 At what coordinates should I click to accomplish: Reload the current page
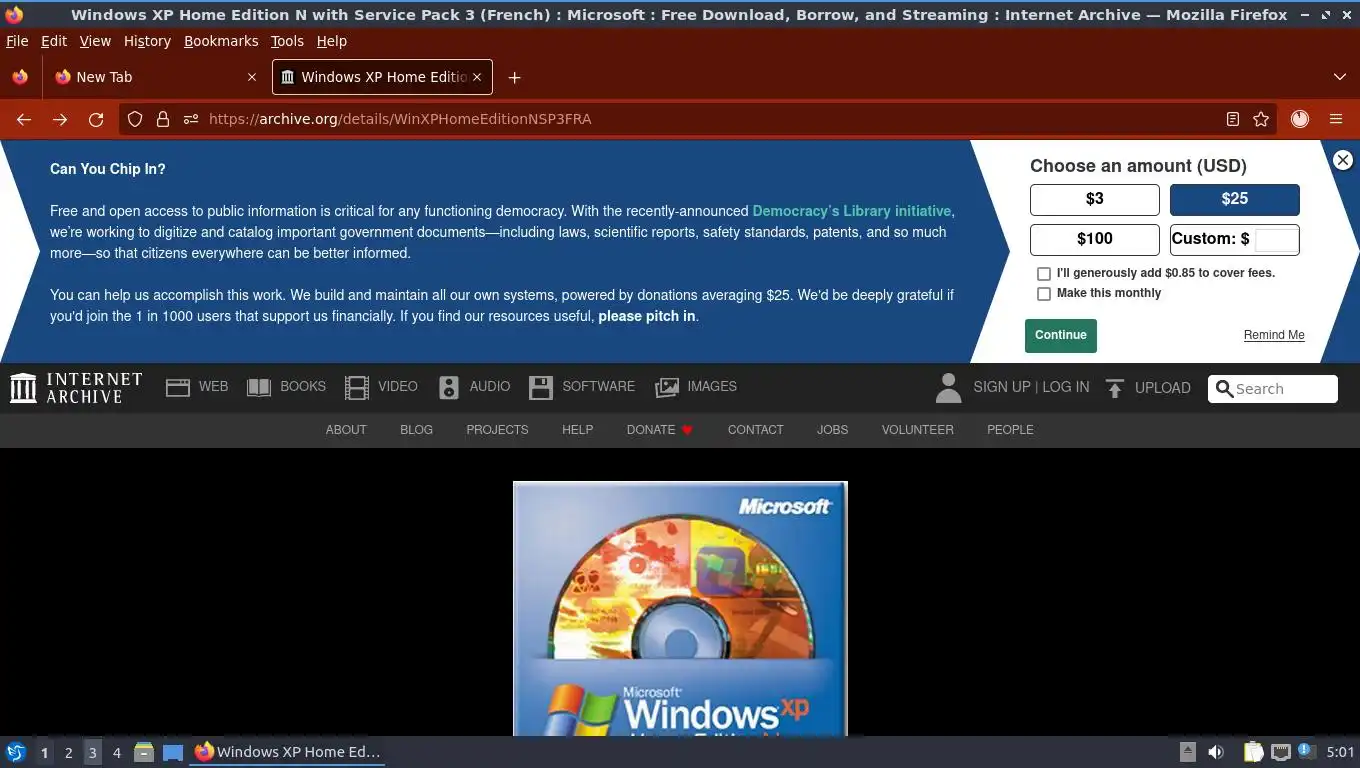pyautogui.click(x=96, y=119)
